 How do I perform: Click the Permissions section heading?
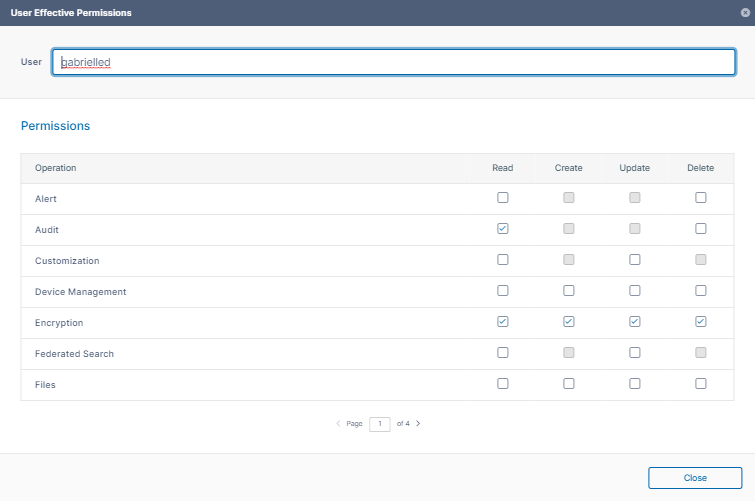click(55, 126)
